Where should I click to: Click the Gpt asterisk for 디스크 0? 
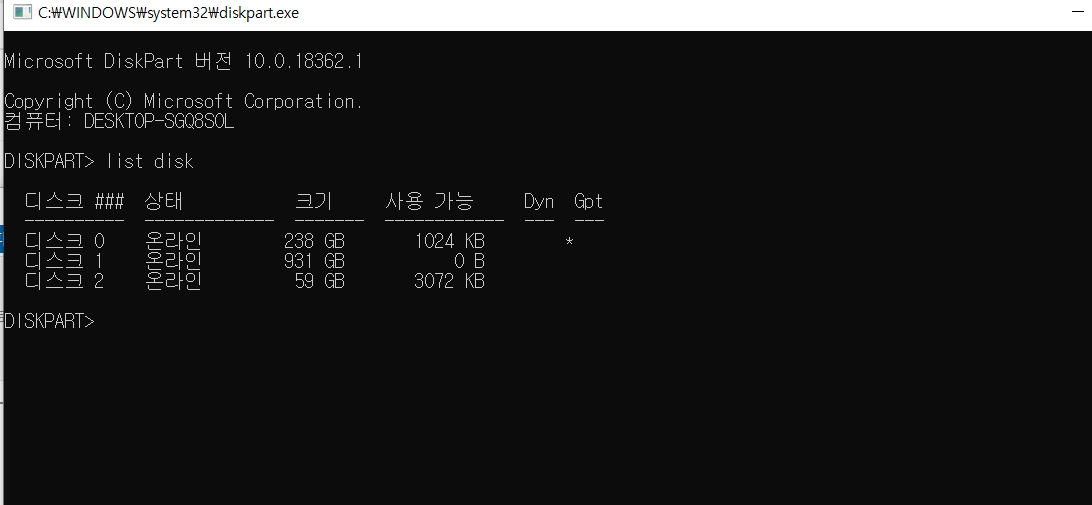pos(570,242)
